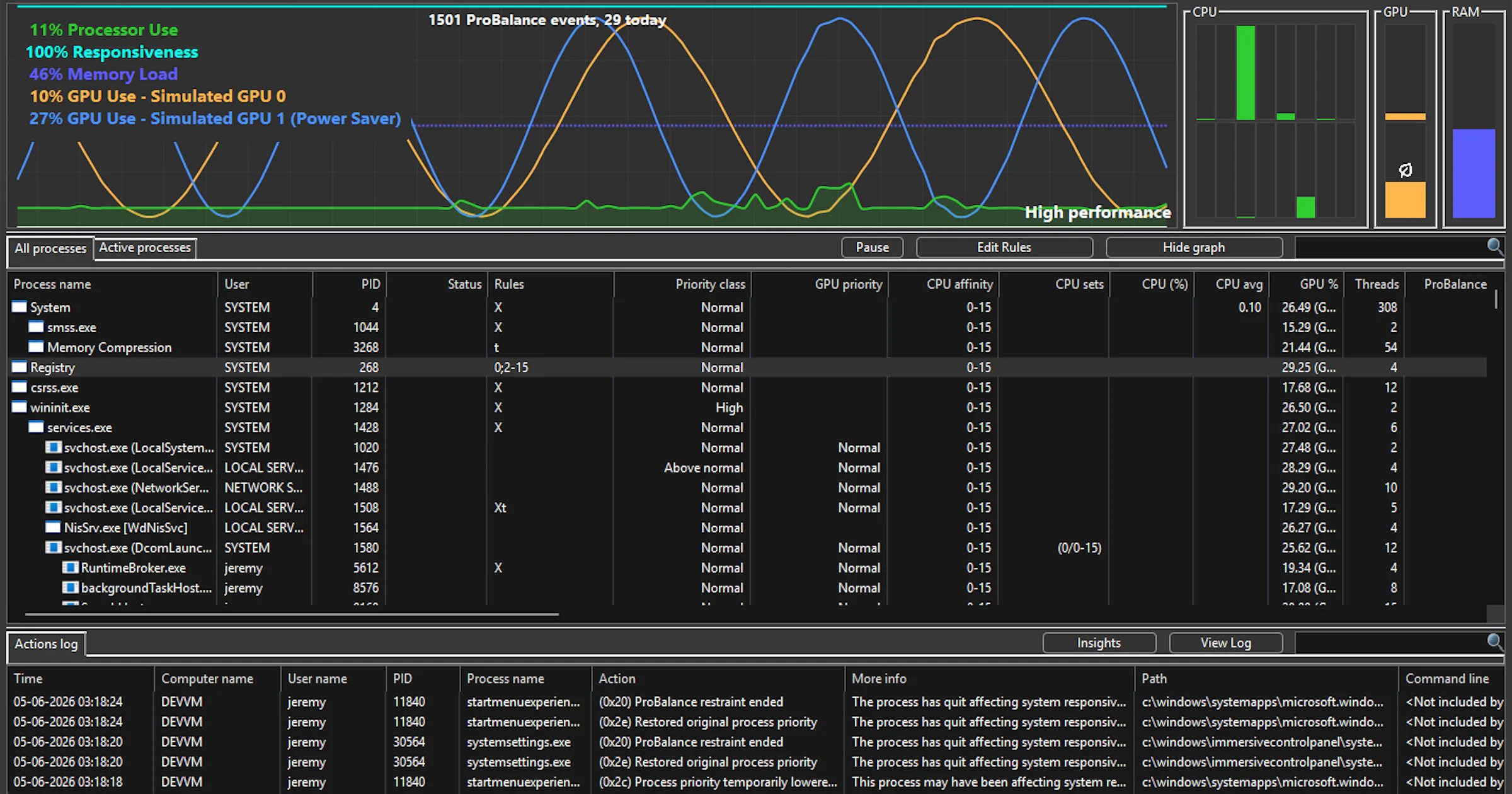
Task: Click the csrss.exe process icon
Action: point(20,387)
